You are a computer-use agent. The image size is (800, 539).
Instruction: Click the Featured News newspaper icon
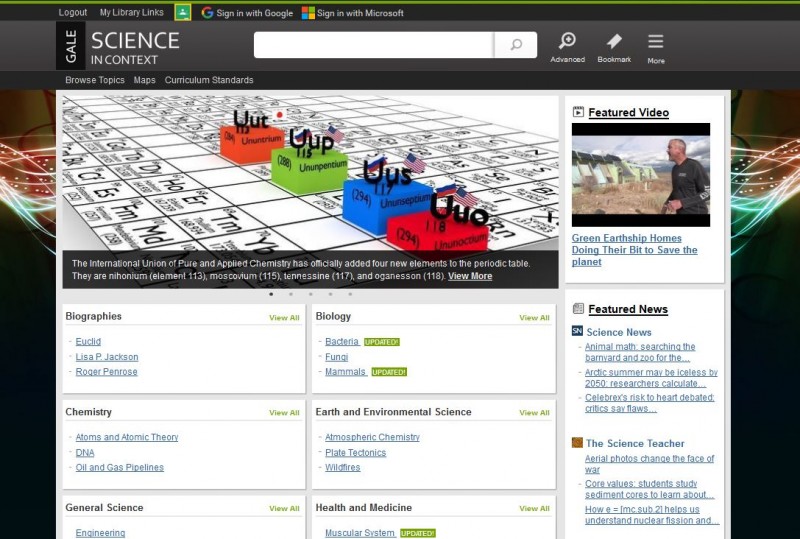point(578,308)
